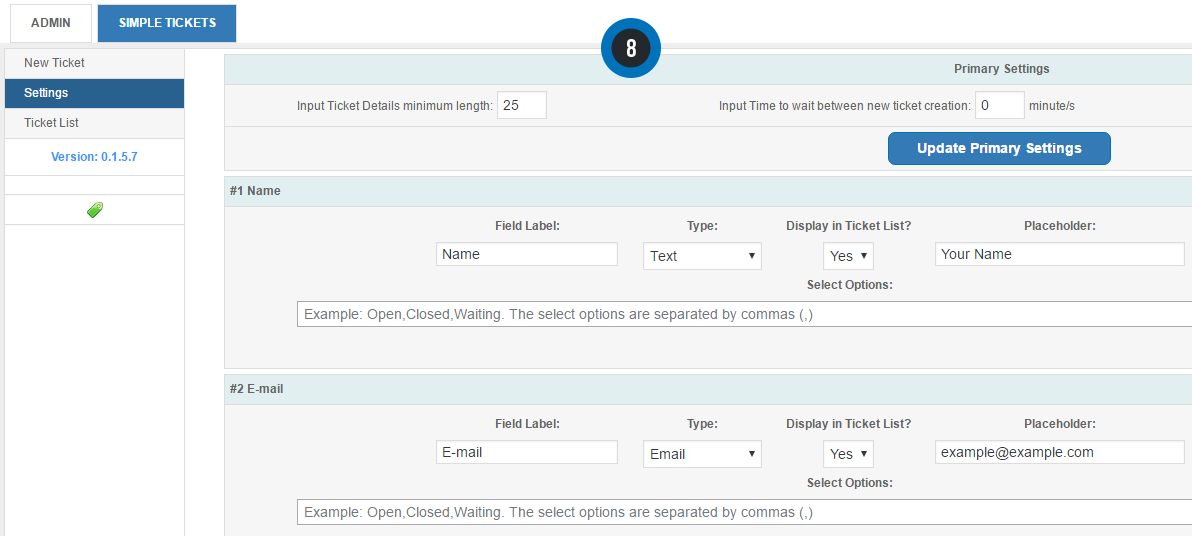Screen dimensions: 1192x536
Task: Open the Type dropdown showing Email
Action: point(702,454)
